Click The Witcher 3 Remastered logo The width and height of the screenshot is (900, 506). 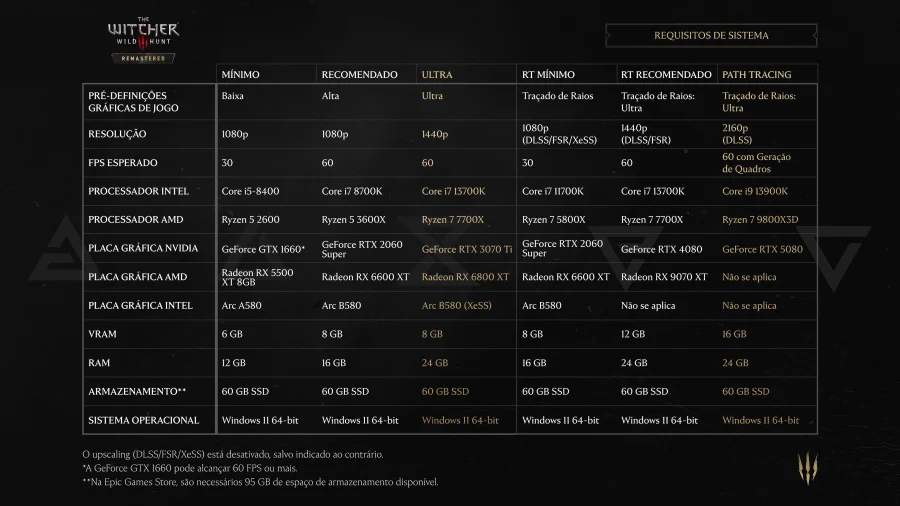tap(143, 40)
